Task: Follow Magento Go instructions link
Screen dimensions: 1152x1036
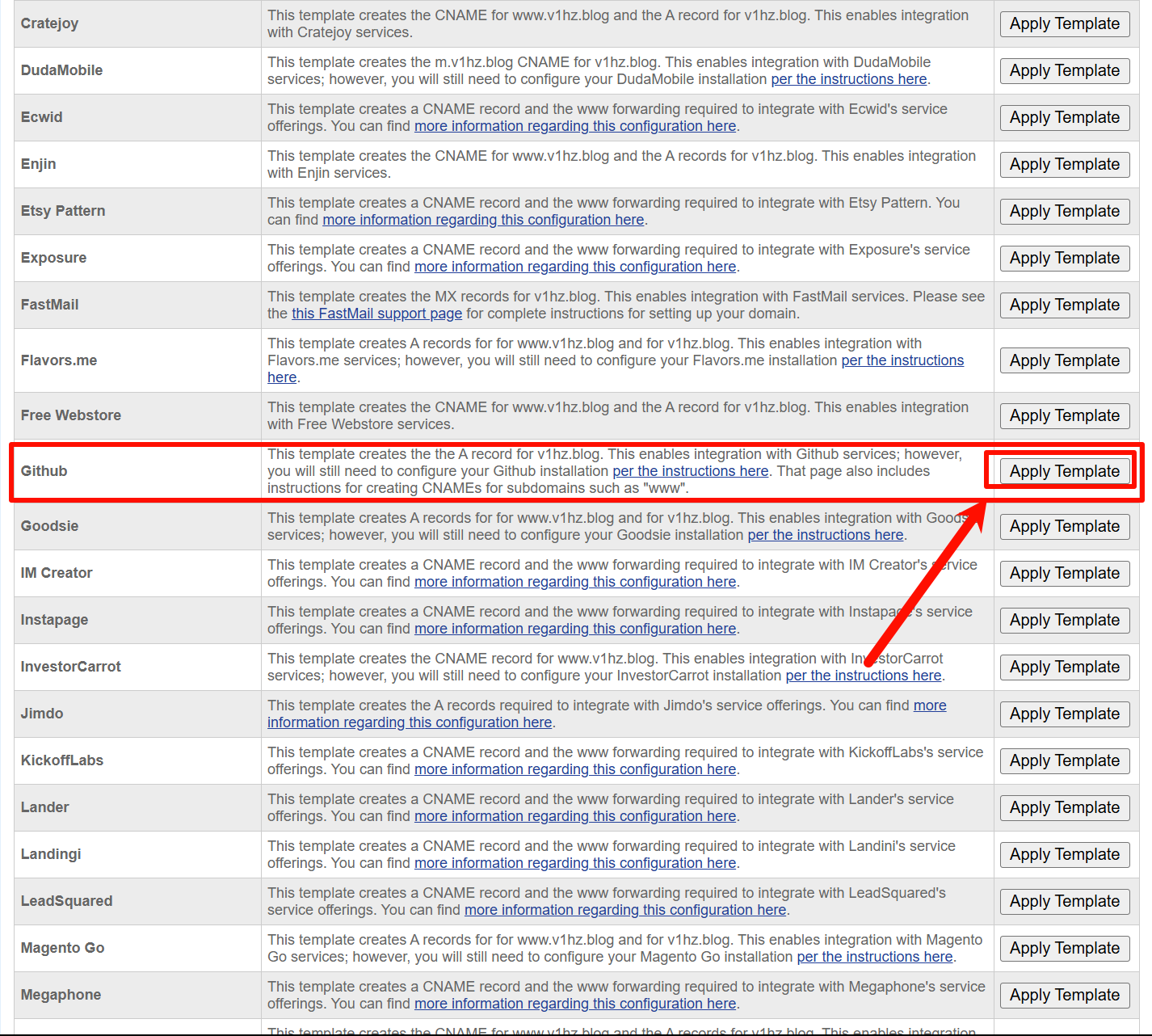Action: coord(874,957)
